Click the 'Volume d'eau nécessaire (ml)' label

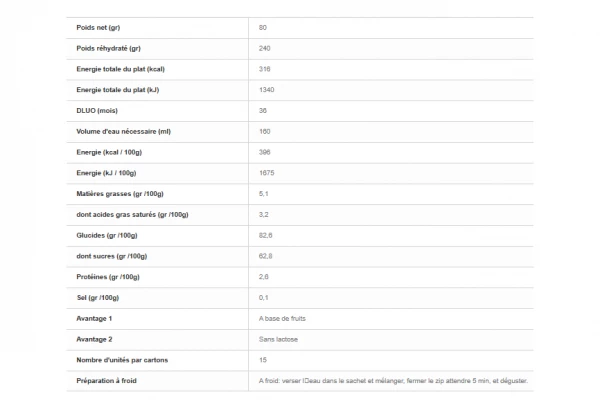[124, 131]
